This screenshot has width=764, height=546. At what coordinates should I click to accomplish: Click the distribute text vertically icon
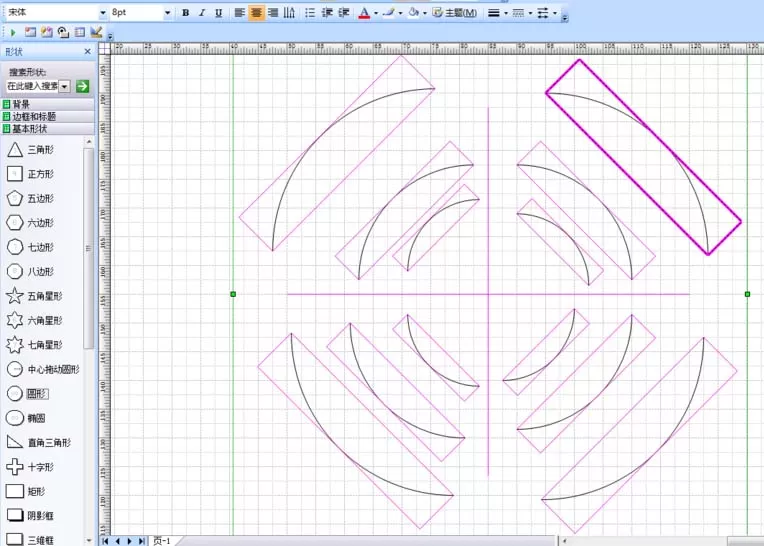[289, 13]
